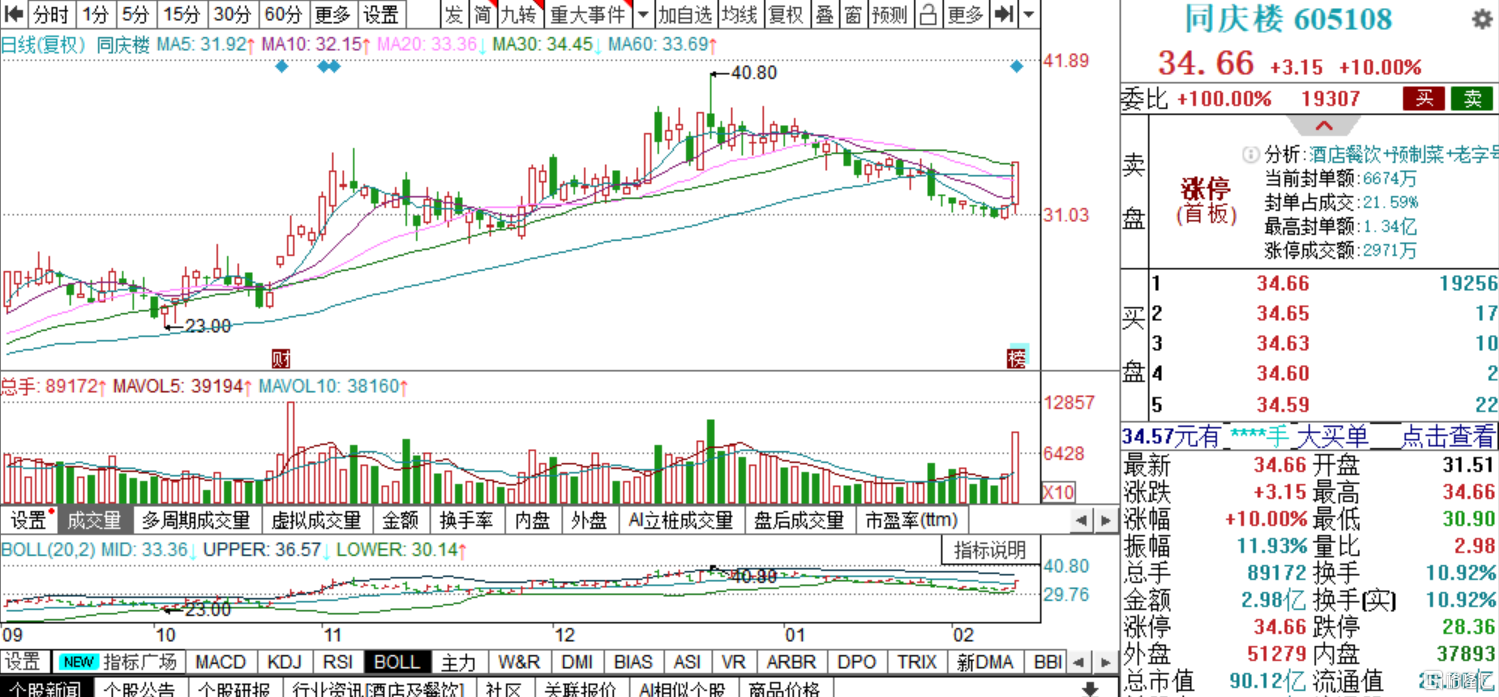Toggle the 预测 forecast feature
Viewport: 1499px width, 697px height.
pyautogui.click(x=890, y=14)
